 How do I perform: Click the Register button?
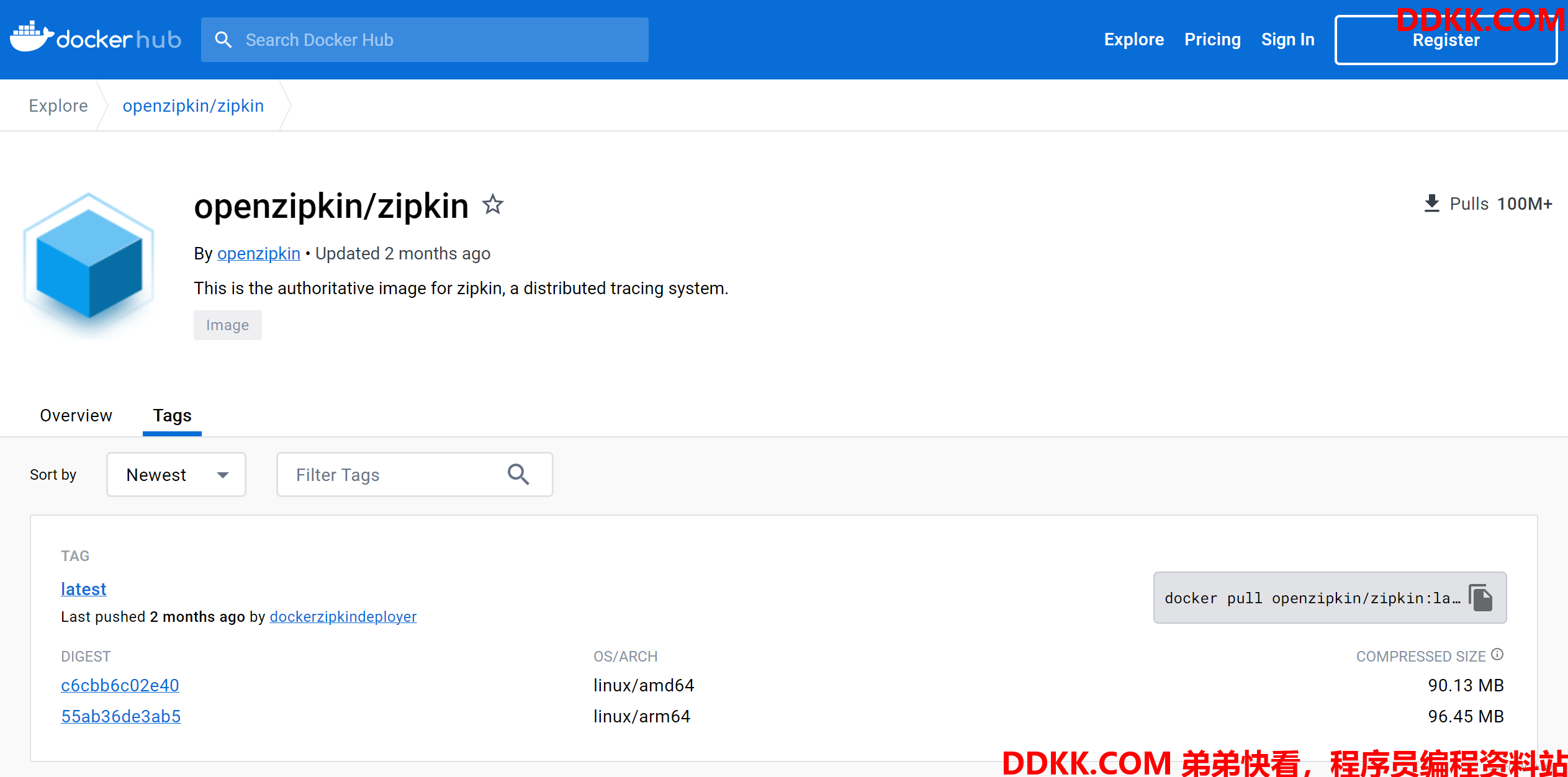(1446, 40)
